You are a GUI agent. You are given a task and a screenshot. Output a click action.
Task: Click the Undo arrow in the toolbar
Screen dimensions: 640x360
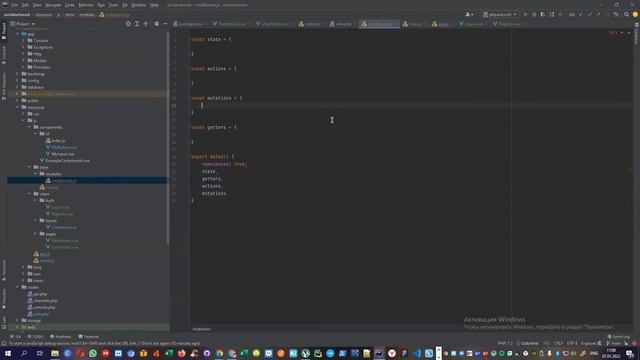(x=616, y=14)
